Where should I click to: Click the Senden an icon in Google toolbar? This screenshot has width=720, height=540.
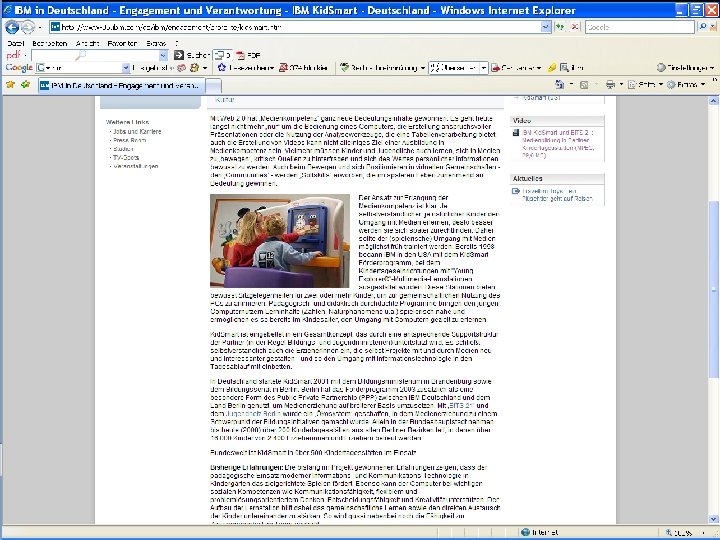(x=495, y=68)
